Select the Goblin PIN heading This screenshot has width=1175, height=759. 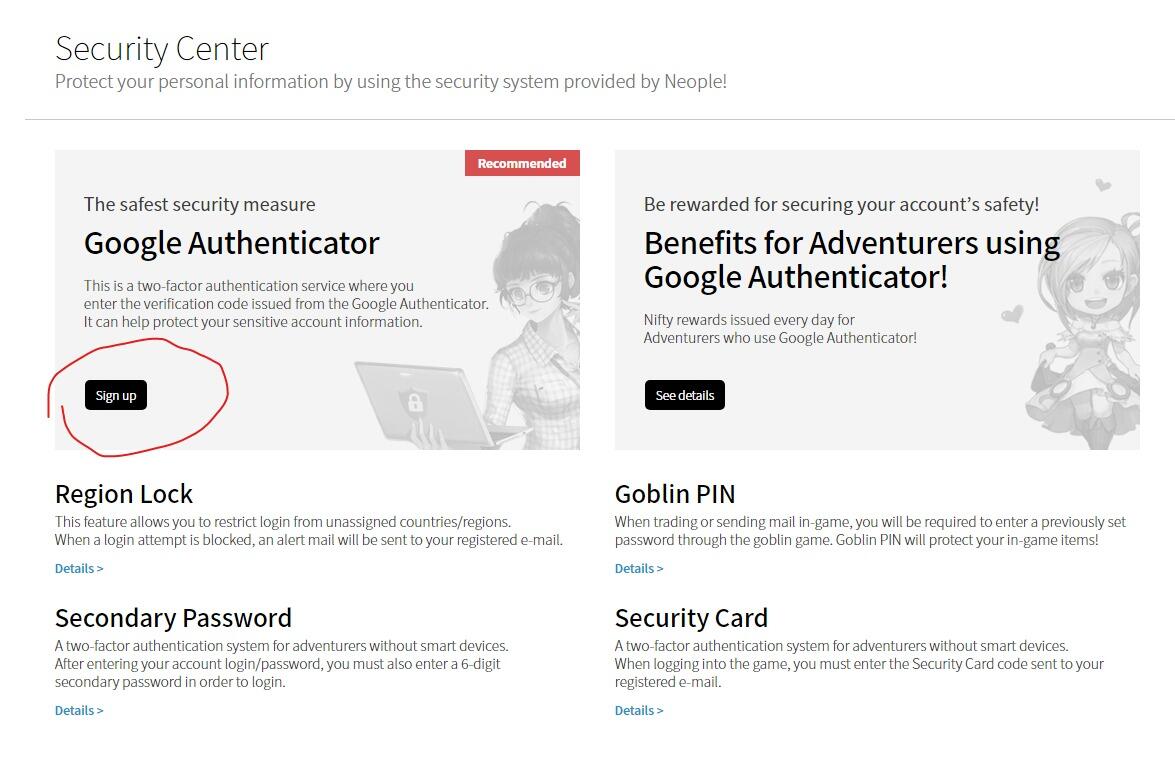[675, 494]
